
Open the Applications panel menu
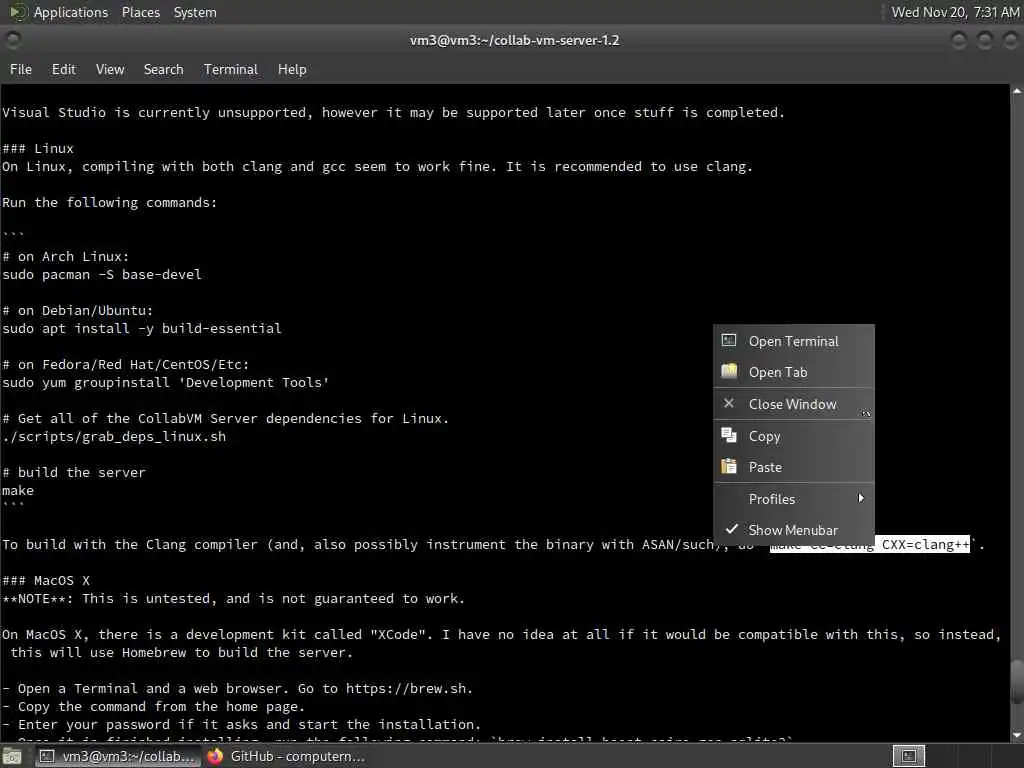click(x=71, y=12)
